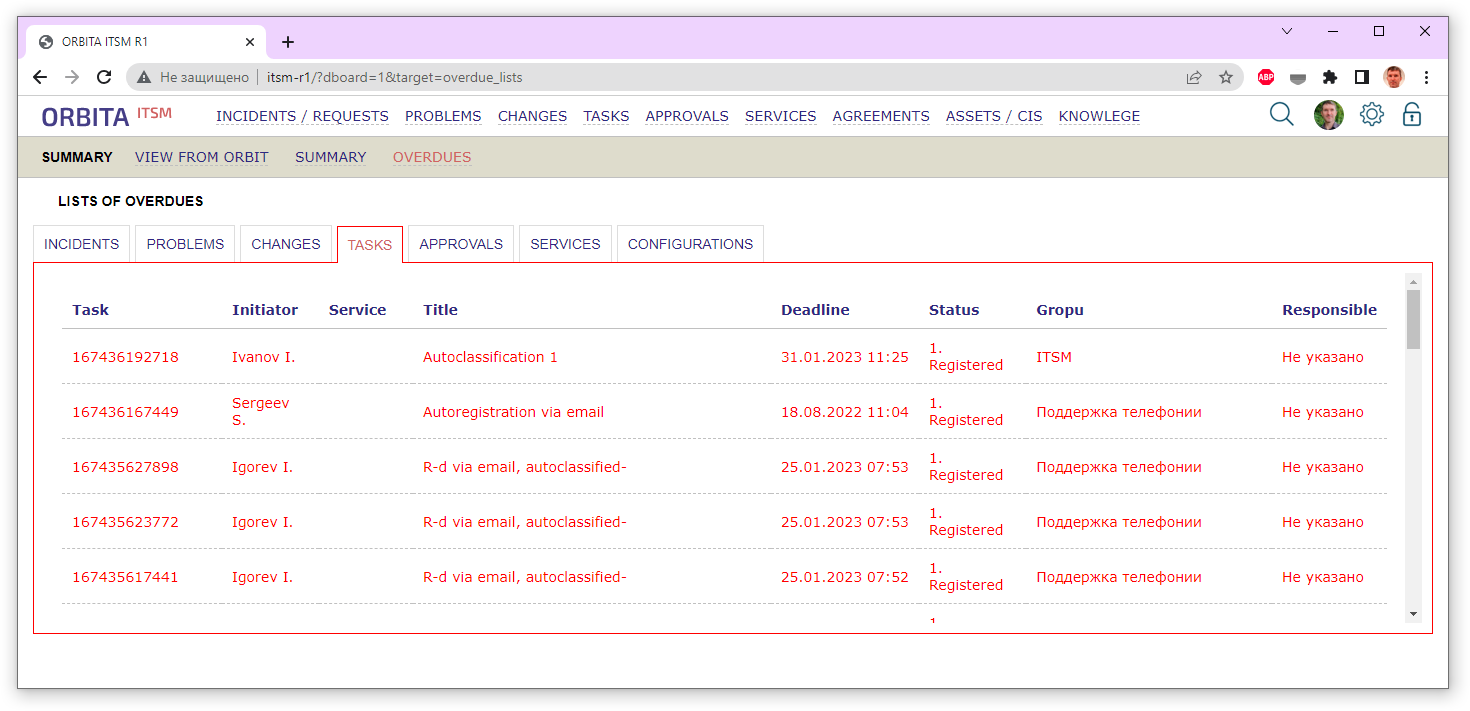
Task: Open the browser extensions puzzle icon
Action: coord(1329,77)
